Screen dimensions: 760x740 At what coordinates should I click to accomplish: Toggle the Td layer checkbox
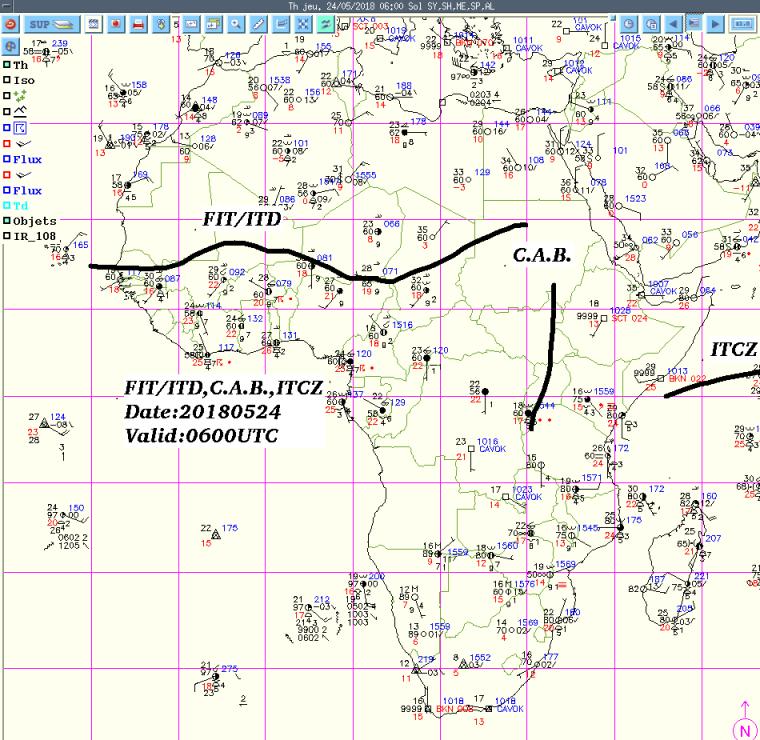(x=7, y=205)
